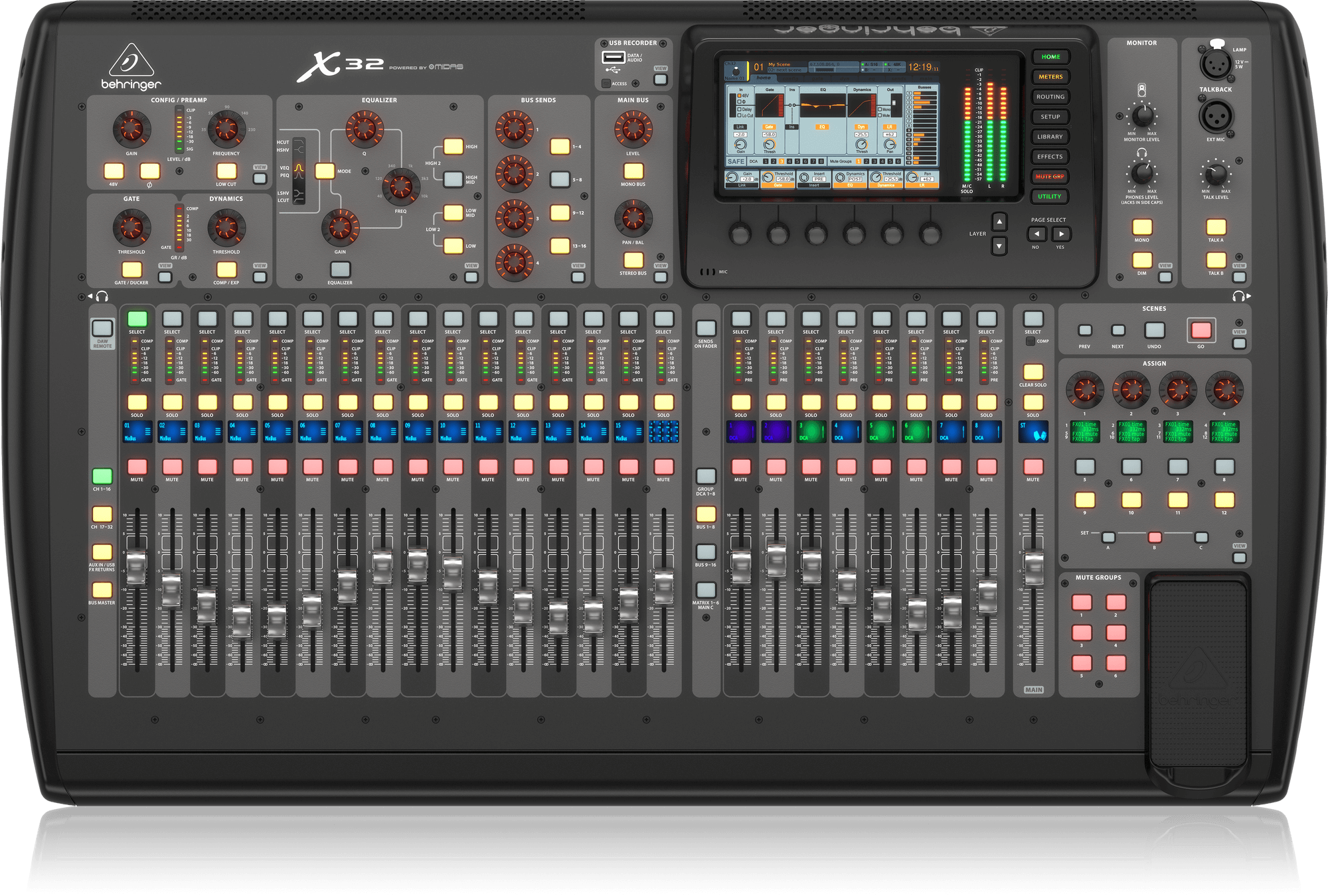Image resolution: width=1328 pixels, height=896 pixels.
Task: Mute channel 01
Action: click(x=137, y=467)
